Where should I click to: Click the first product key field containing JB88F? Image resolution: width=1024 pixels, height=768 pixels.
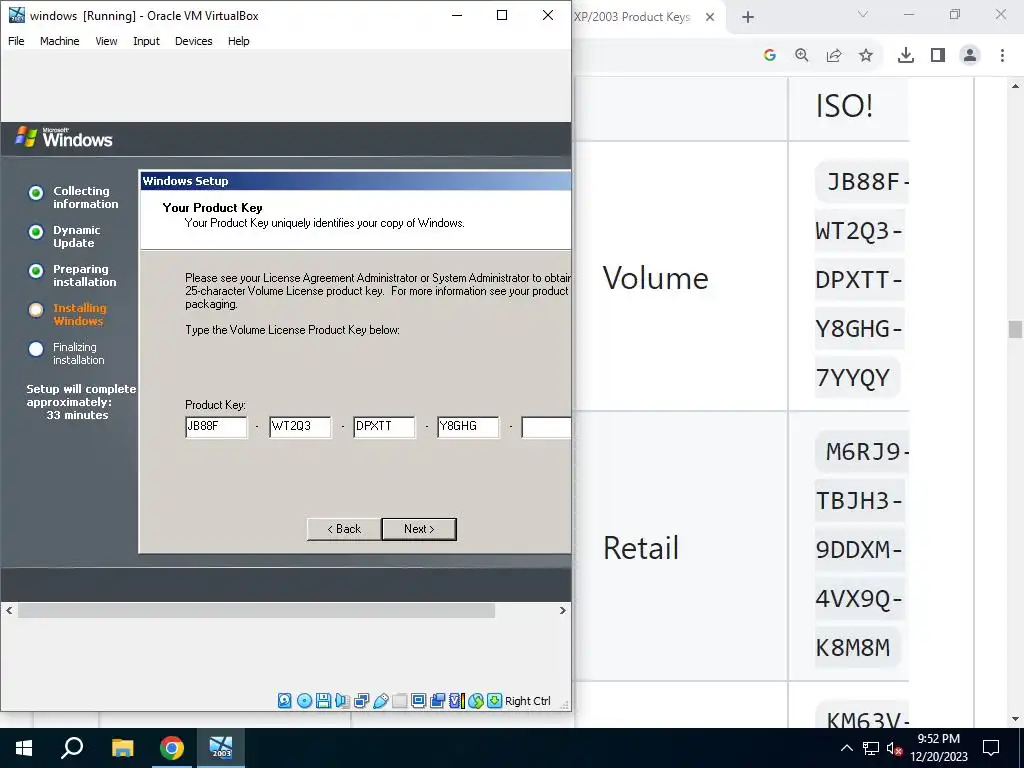(x=216, y=426)
